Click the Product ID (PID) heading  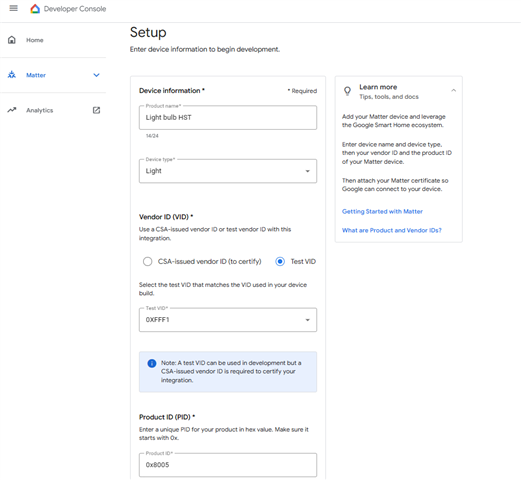(167, 417)
